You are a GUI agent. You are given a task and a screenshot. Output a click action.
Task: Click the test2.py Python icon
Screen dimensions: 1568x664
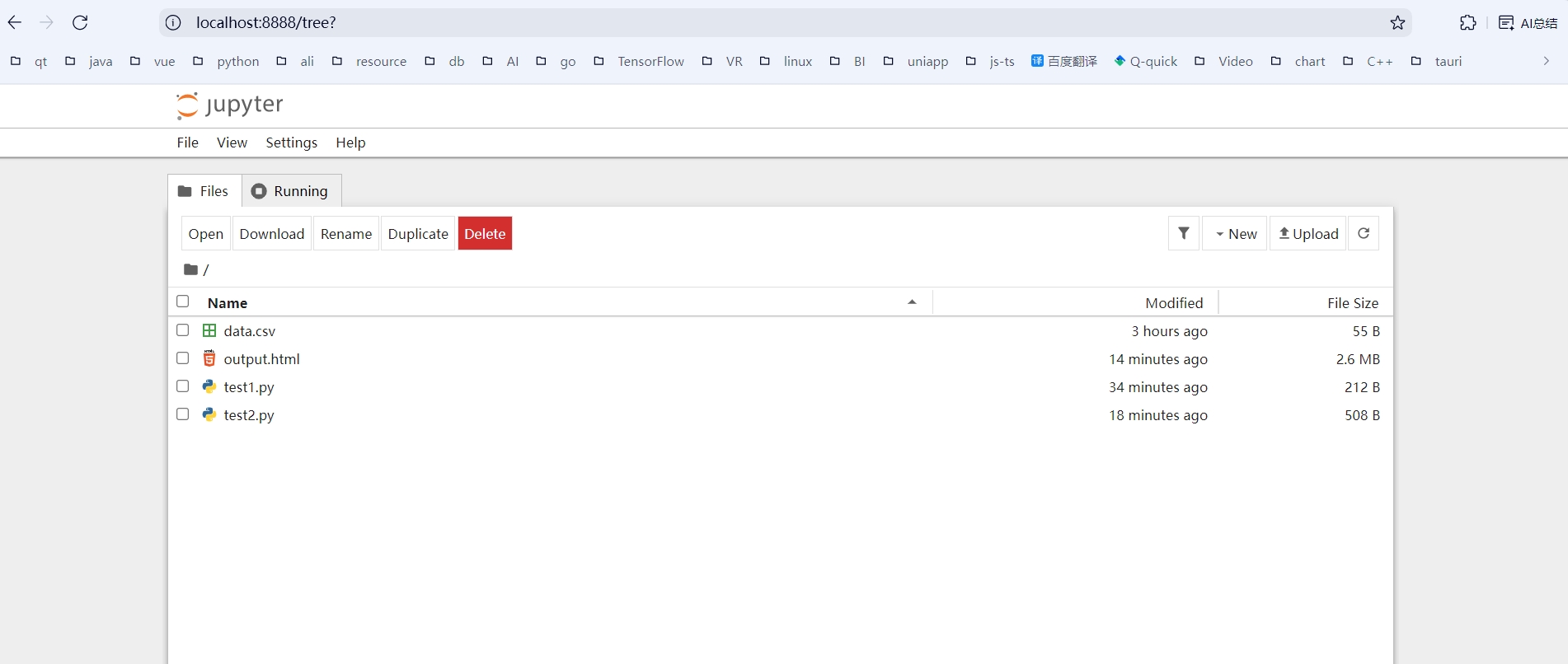209,414
